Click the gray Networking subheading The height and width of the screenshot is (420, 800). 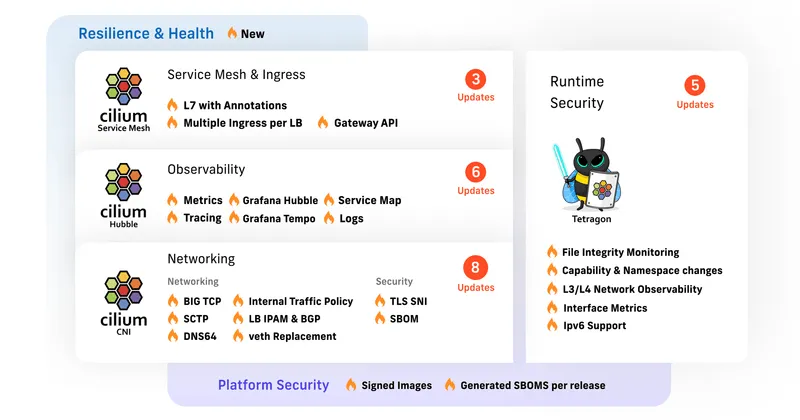(x=193, y=281)
